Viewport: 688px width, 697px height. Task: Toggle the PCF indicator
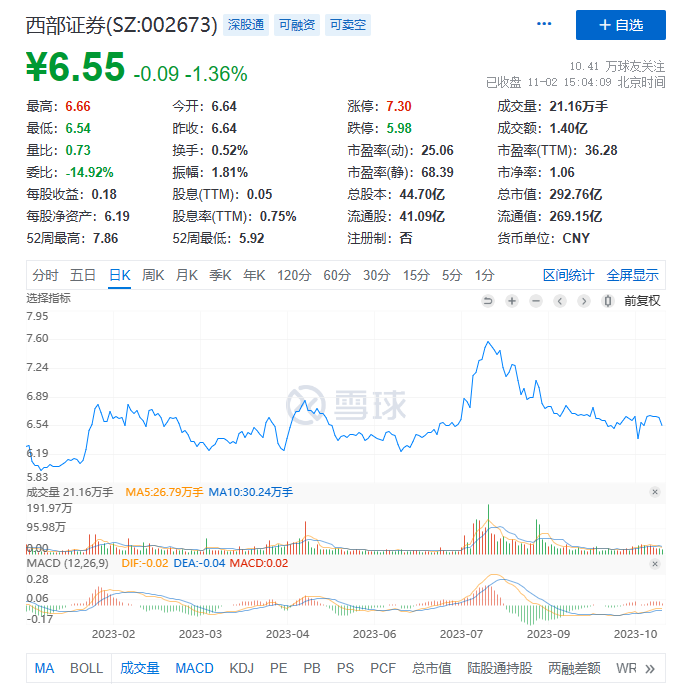pos(383,668)
